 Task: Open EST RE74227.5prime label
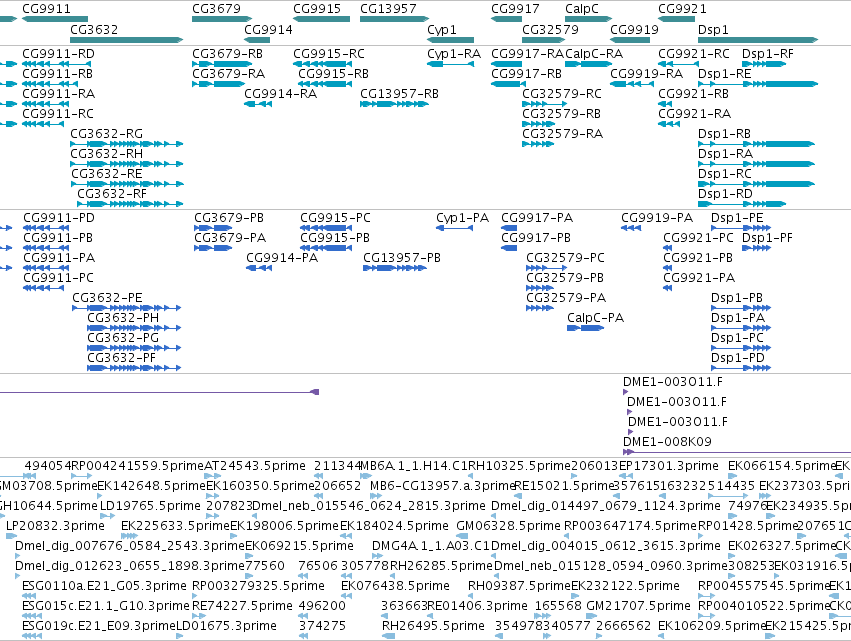pyautogui.click(x=243, y=605)
